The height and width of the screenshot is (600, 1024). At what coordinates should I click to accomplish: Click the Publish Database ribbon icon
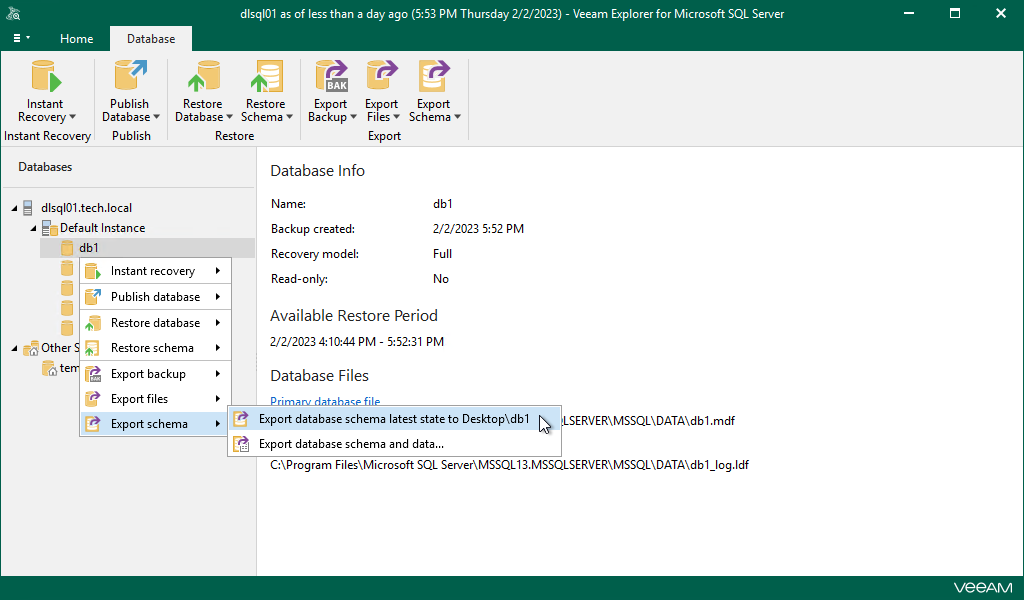131,75
